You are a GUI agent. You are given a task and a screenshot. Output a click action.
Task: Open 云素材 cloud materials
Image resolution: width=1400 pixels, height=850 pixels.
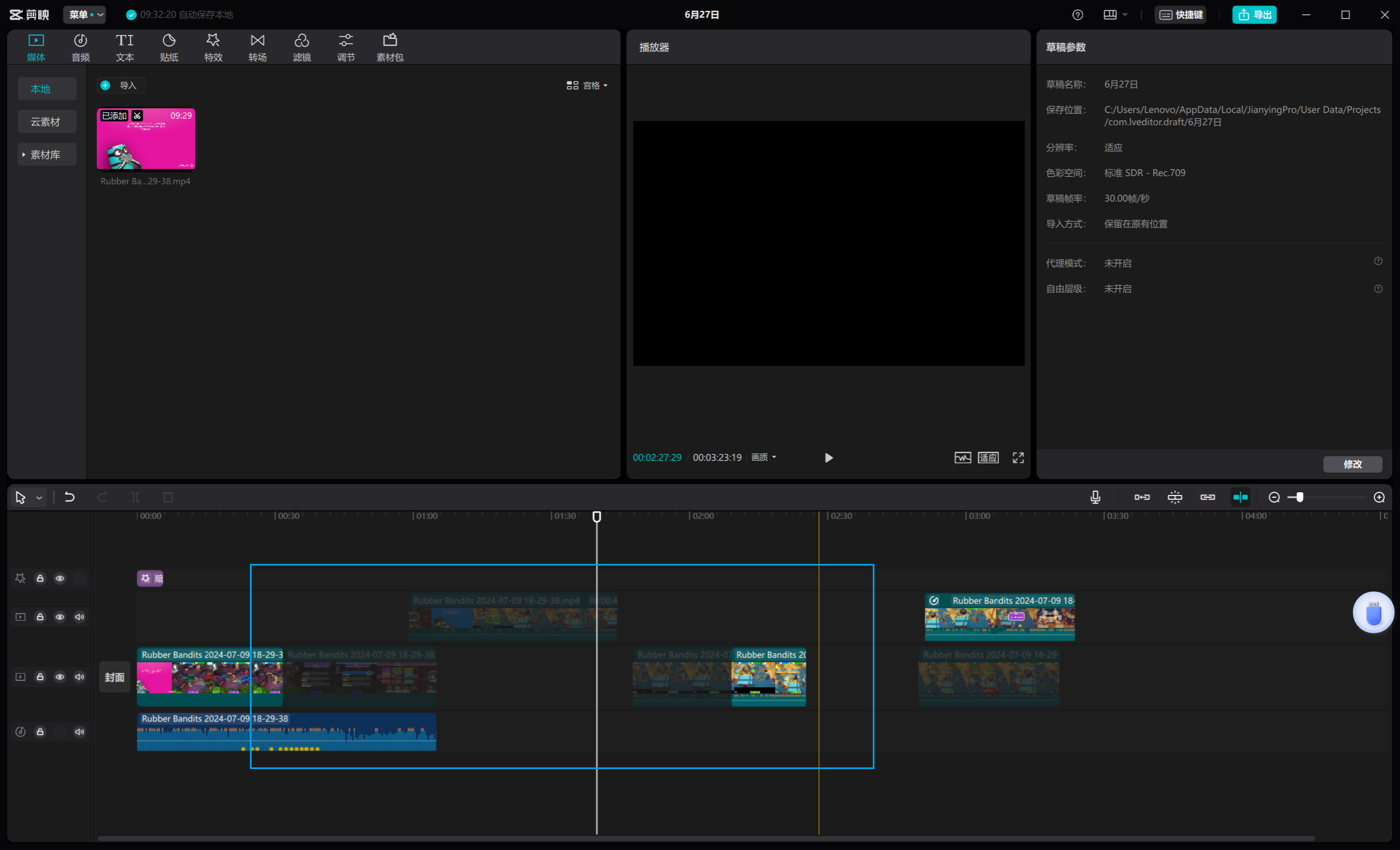tap(46, 121)
